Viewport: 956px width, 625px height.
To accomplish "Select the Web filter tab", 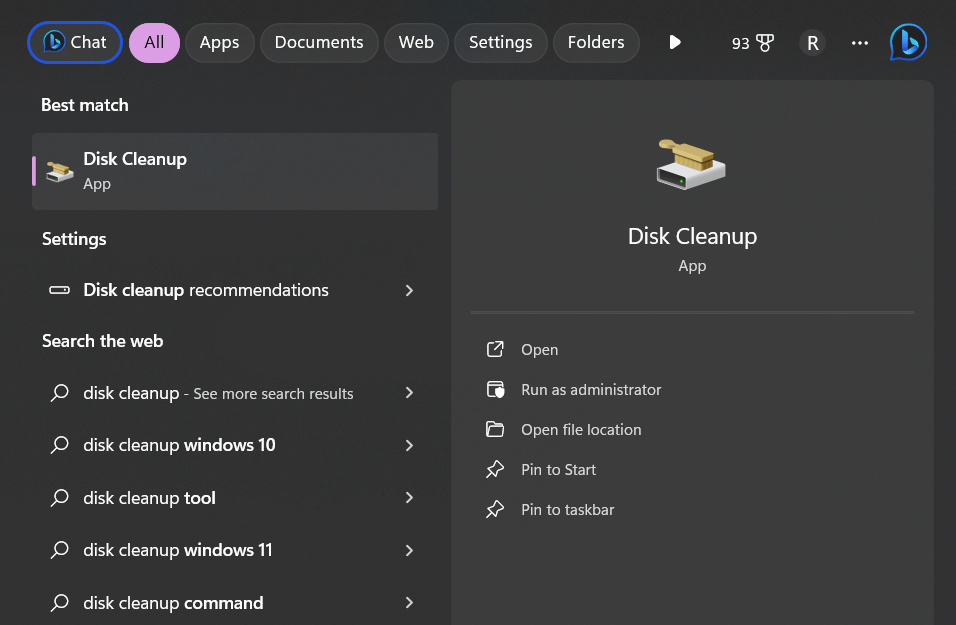I will pos(416,42).
